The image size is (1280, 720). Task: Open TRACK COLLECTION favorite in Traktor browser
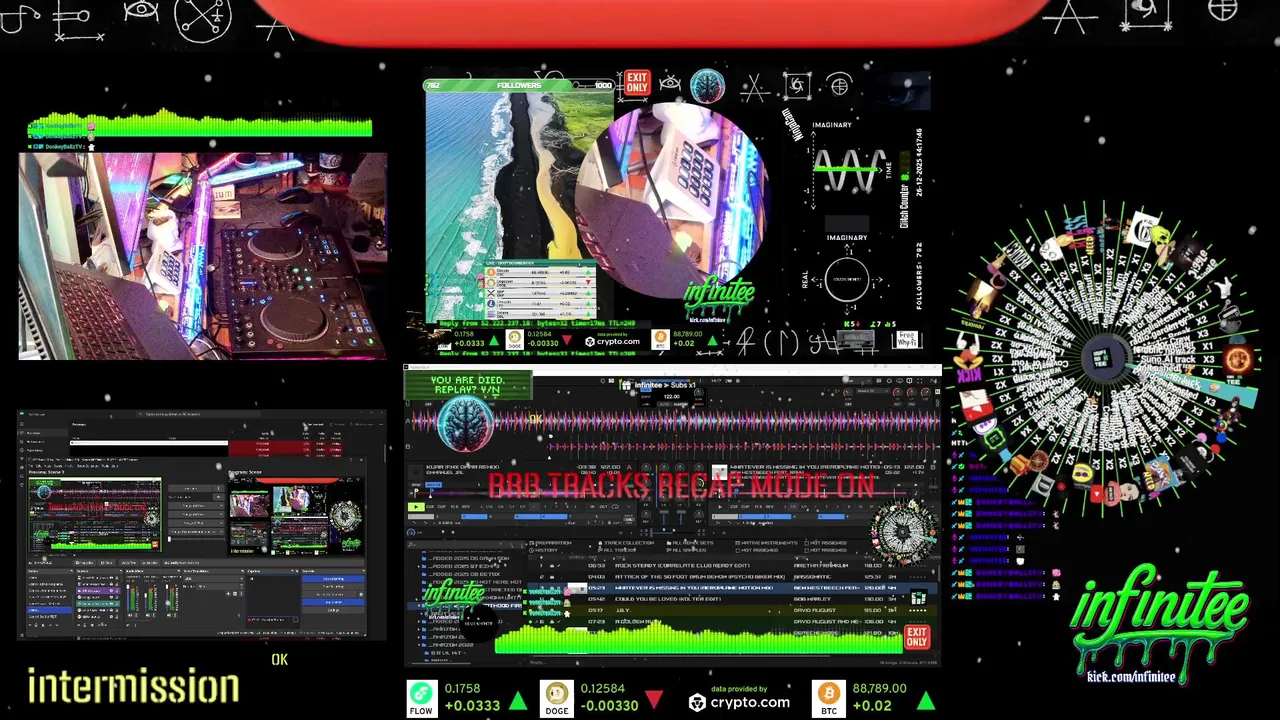(626, 543)
